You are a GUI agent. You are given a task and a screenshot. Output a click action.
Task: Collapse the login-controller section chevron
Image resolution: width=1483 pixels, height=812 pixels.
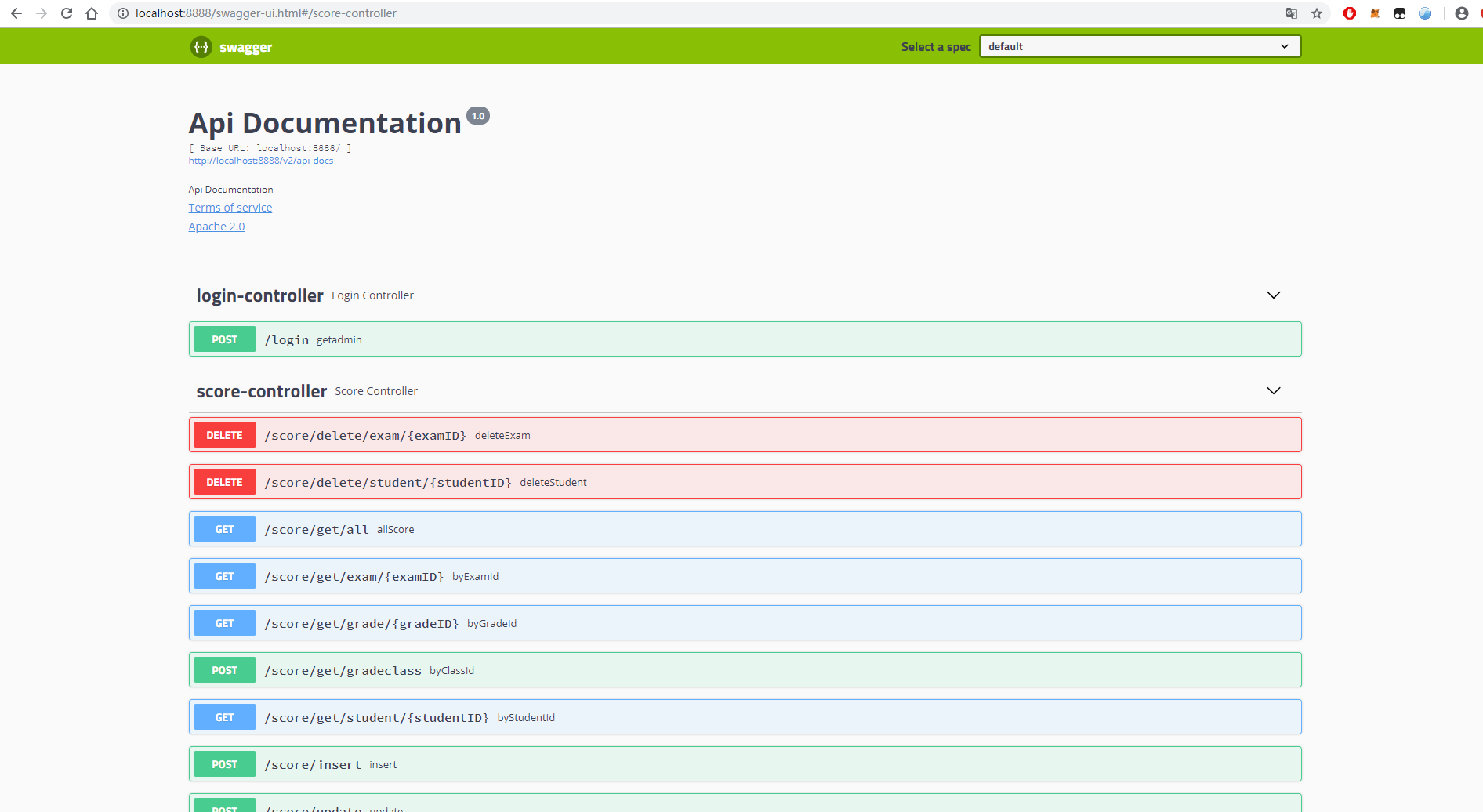(1273, 295)
